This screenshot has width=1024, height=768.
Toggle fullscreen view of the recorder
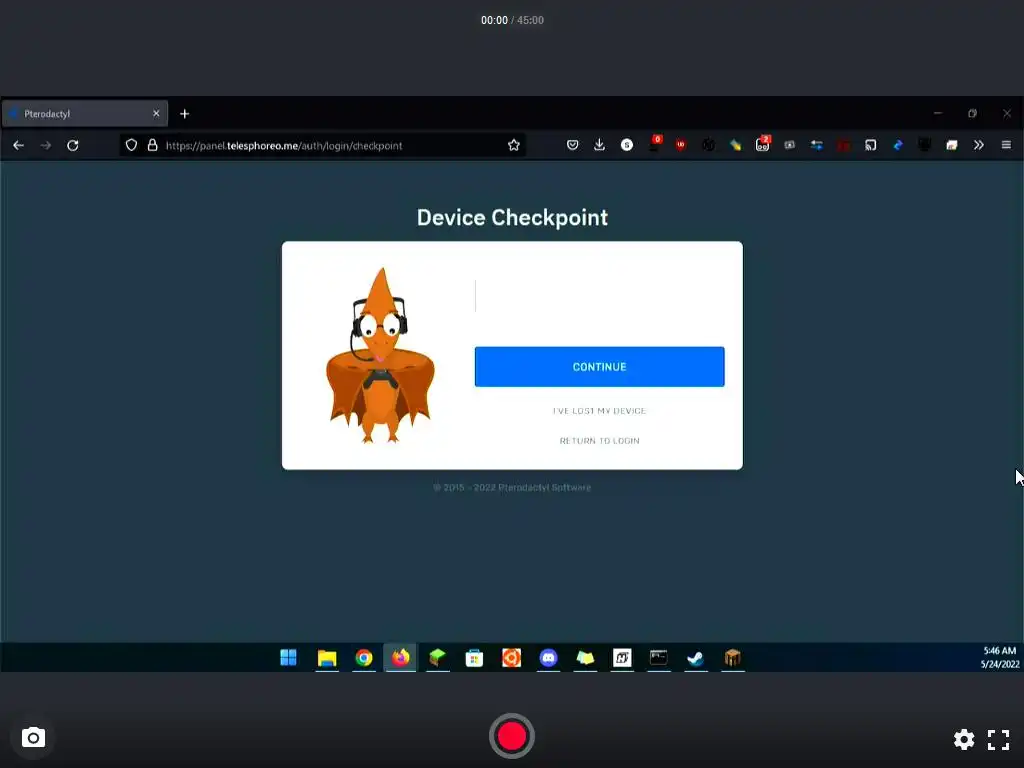[999, 739]
